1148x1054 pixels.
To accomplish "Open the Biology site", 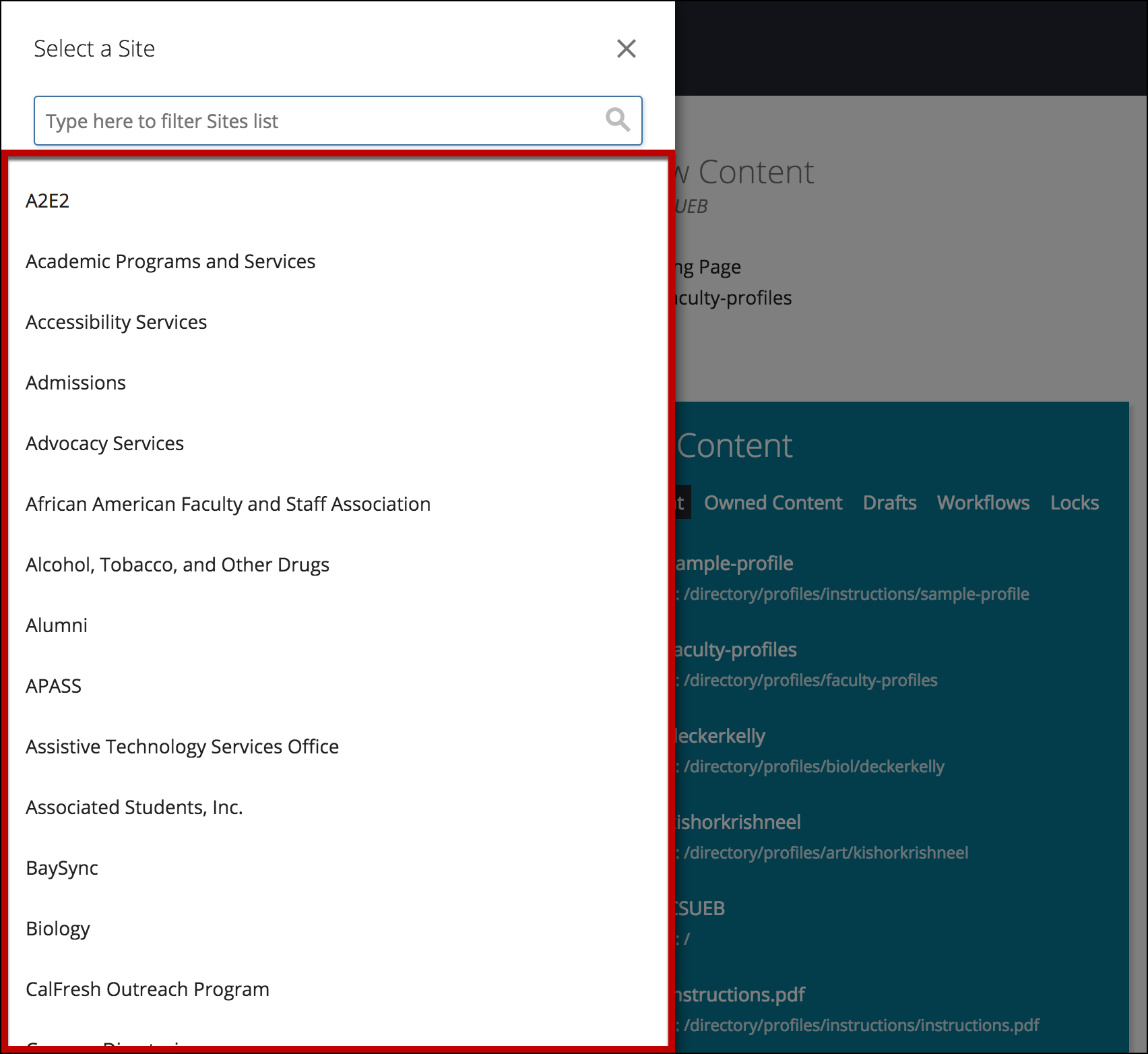I will 58,929.
